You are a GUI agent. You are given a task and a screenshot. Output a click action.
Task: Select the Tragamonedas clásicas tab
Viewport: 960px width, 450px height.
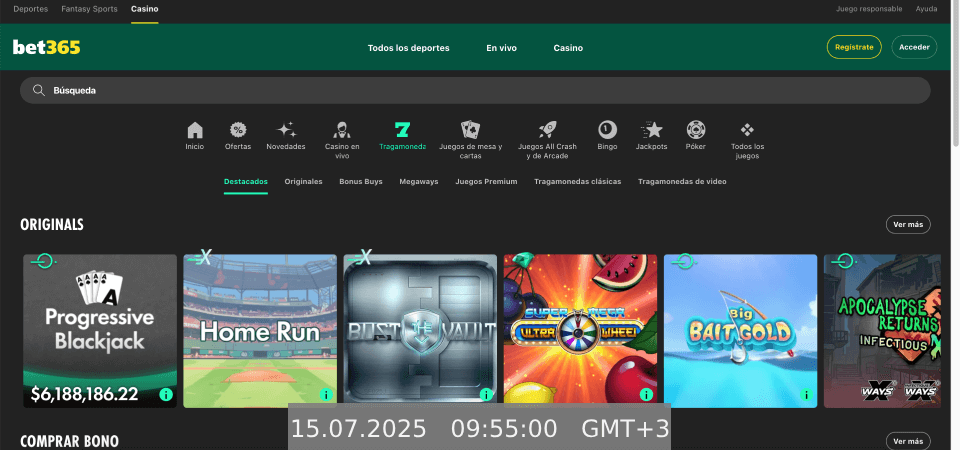(x=577, y=182)
